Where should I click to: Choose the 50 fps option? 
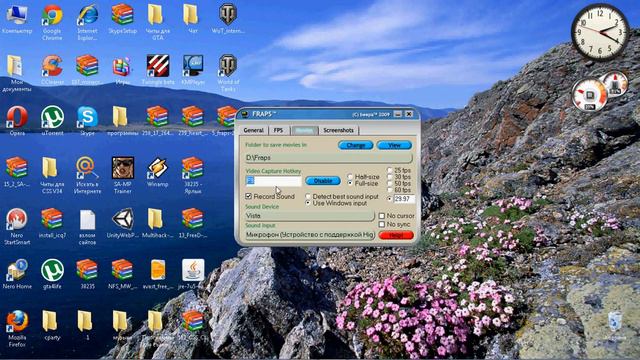click(x=390, y=183)
